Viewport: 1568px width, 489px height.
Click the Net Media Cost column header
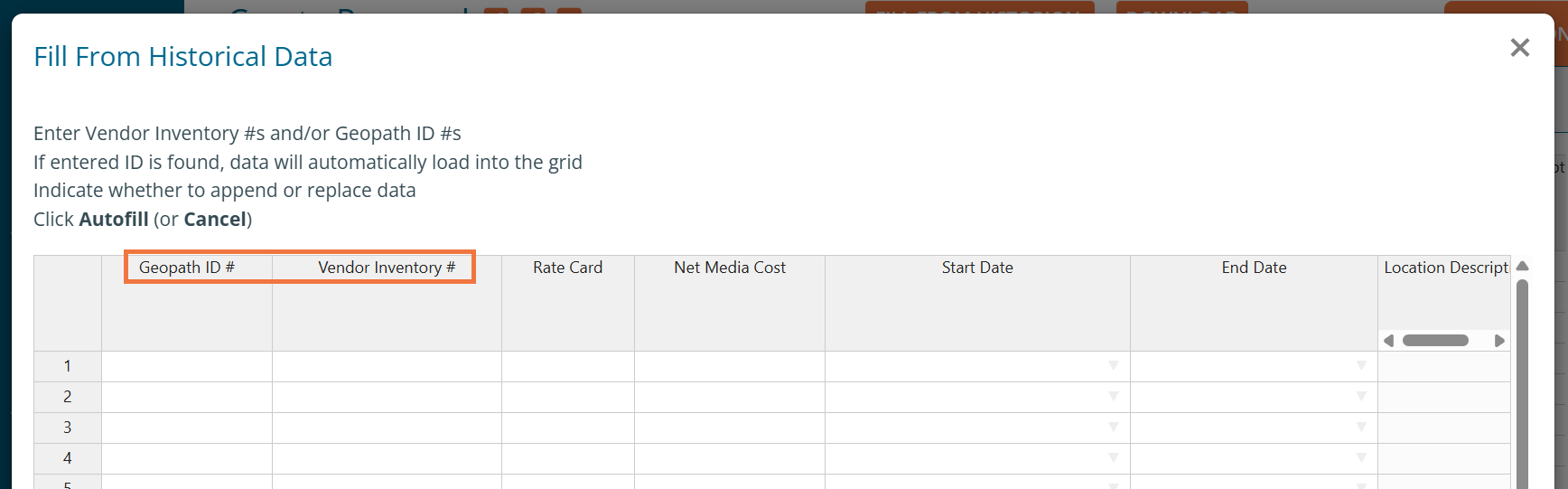(729, 268)
